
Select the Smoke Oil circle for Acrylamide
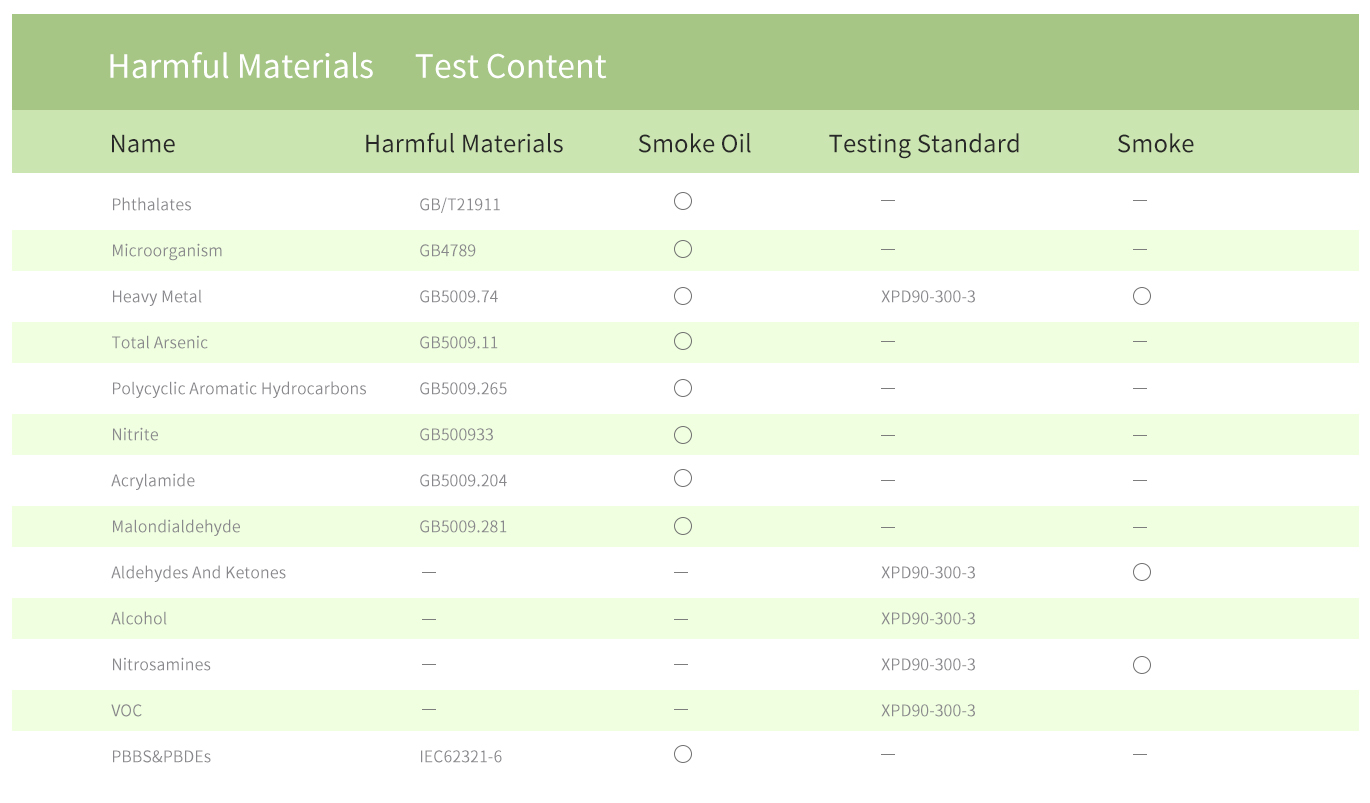[683, 478]
